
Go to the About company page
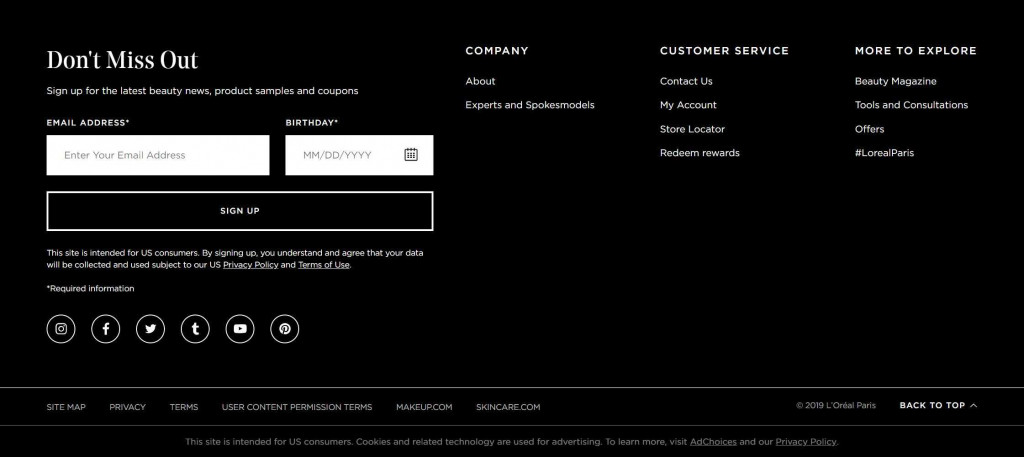tap(480, 81)
